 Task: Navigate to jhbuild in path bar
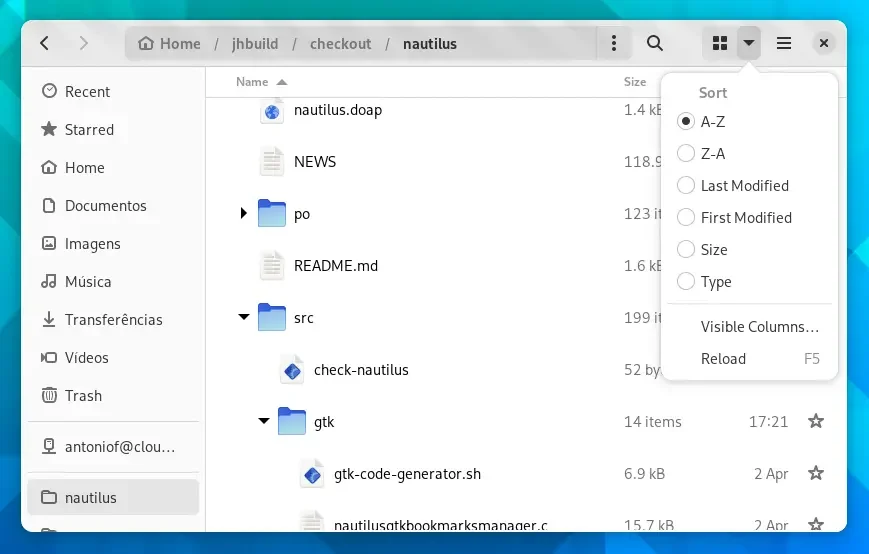pyautogui.click(x=255, y=44)
